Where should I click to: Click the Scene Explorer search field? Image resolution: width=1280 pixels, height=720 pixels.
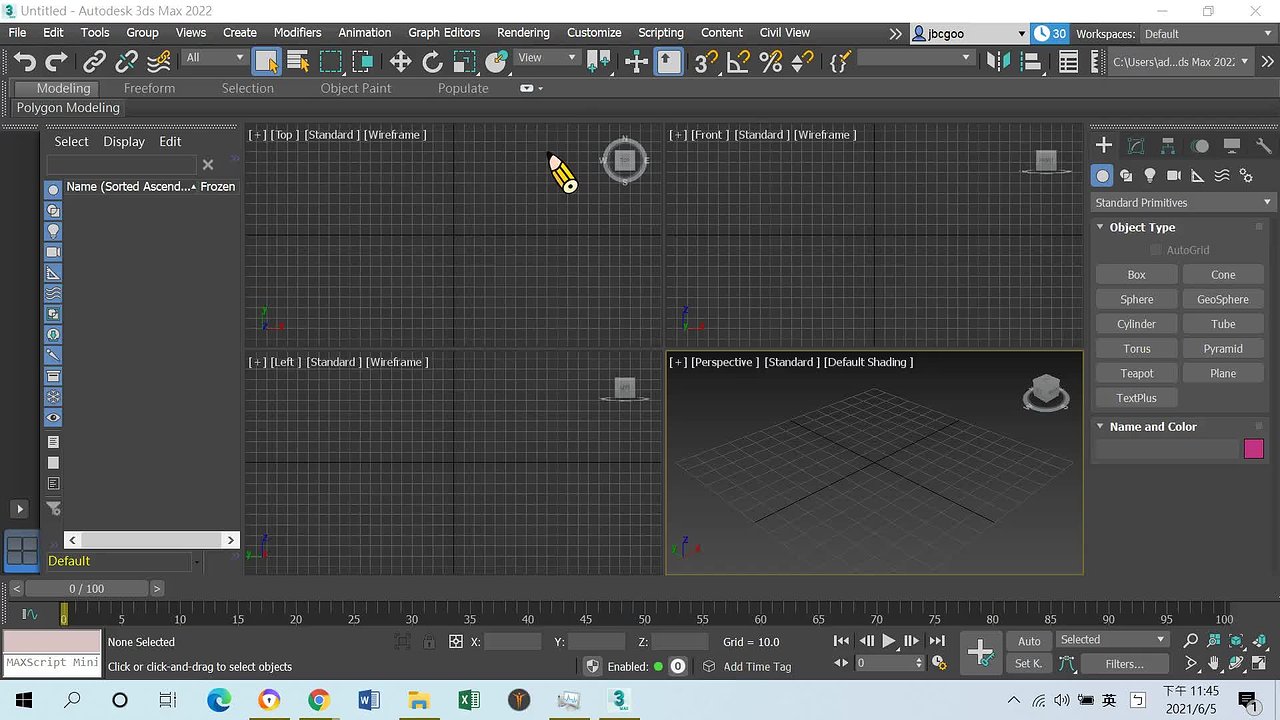(121, 164)
